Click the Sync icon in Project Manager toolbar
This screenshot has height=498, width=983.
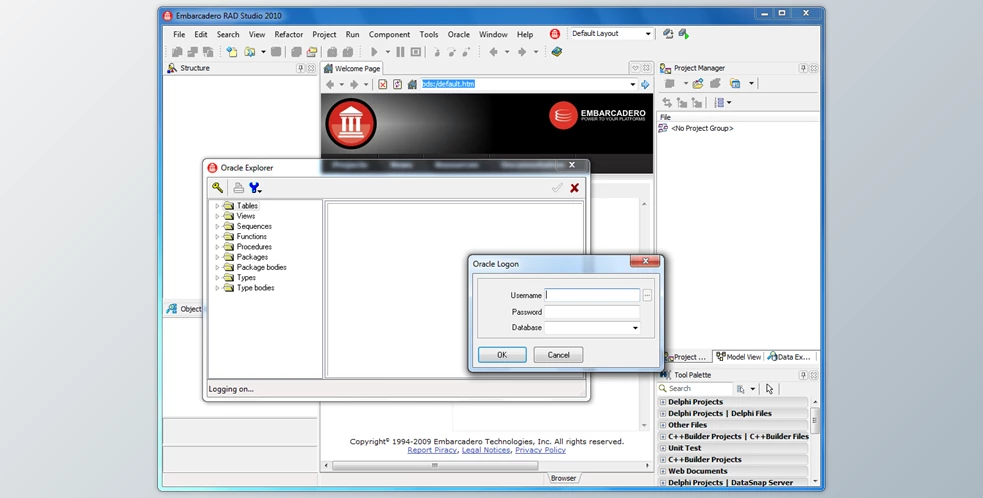pyautogui.click(x=667, y=102)
